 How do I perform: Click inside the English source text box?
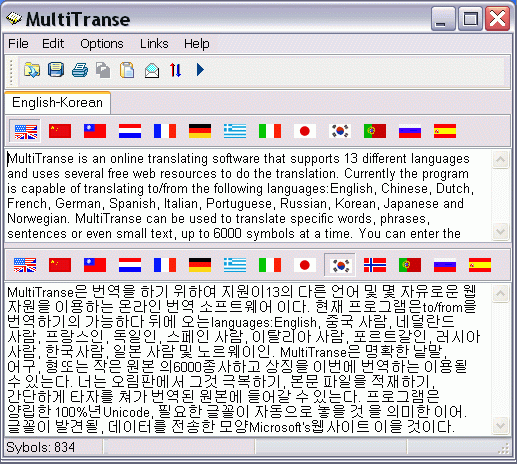click(248, 195)
